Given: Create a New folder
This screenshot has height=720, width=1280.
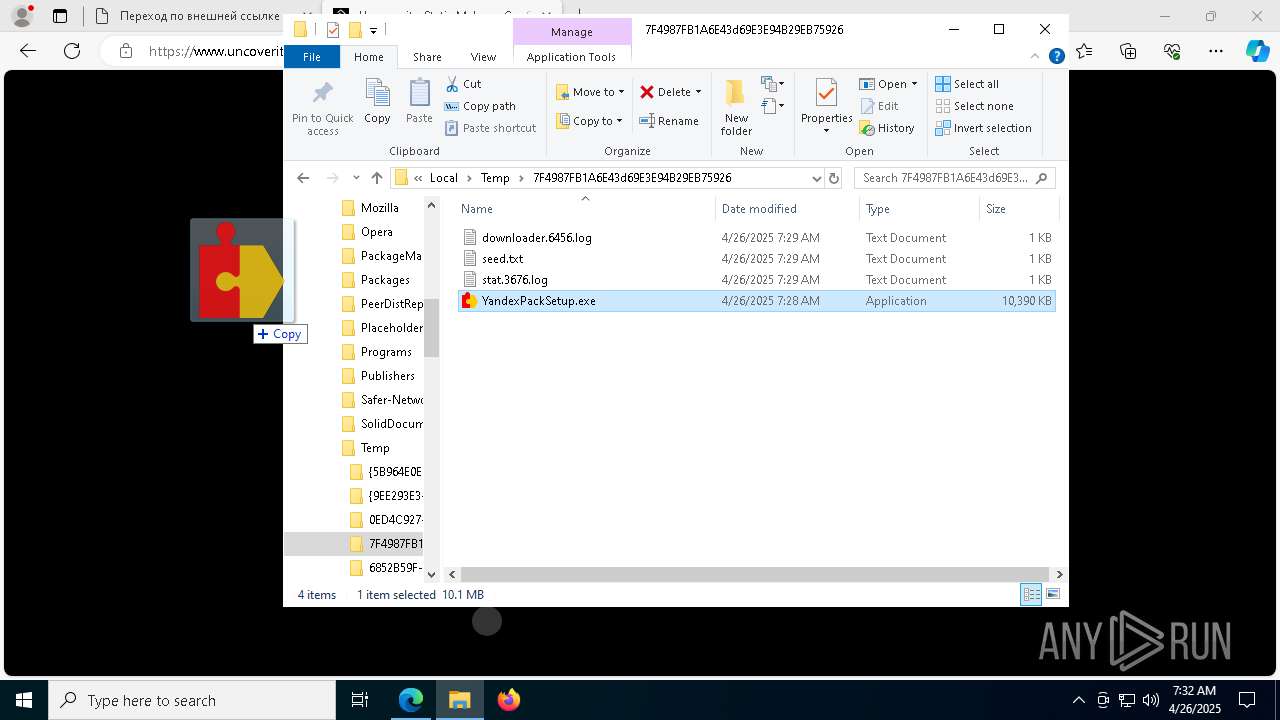Looking at the screenshot, I should [736, 107].
